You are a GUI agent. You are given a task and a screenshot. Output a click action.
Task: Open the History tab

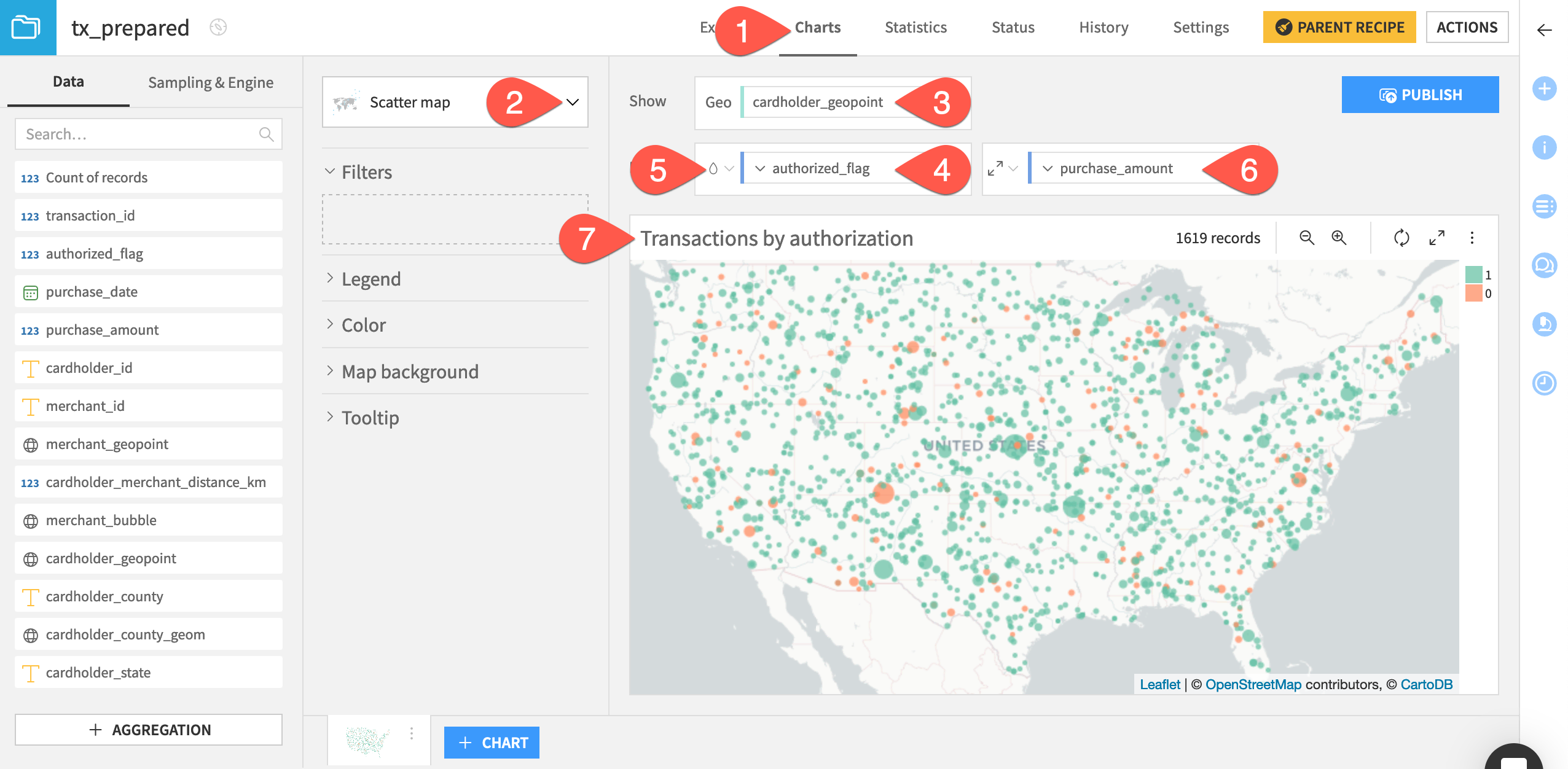pyautogui.click(x=1103, y=28)
